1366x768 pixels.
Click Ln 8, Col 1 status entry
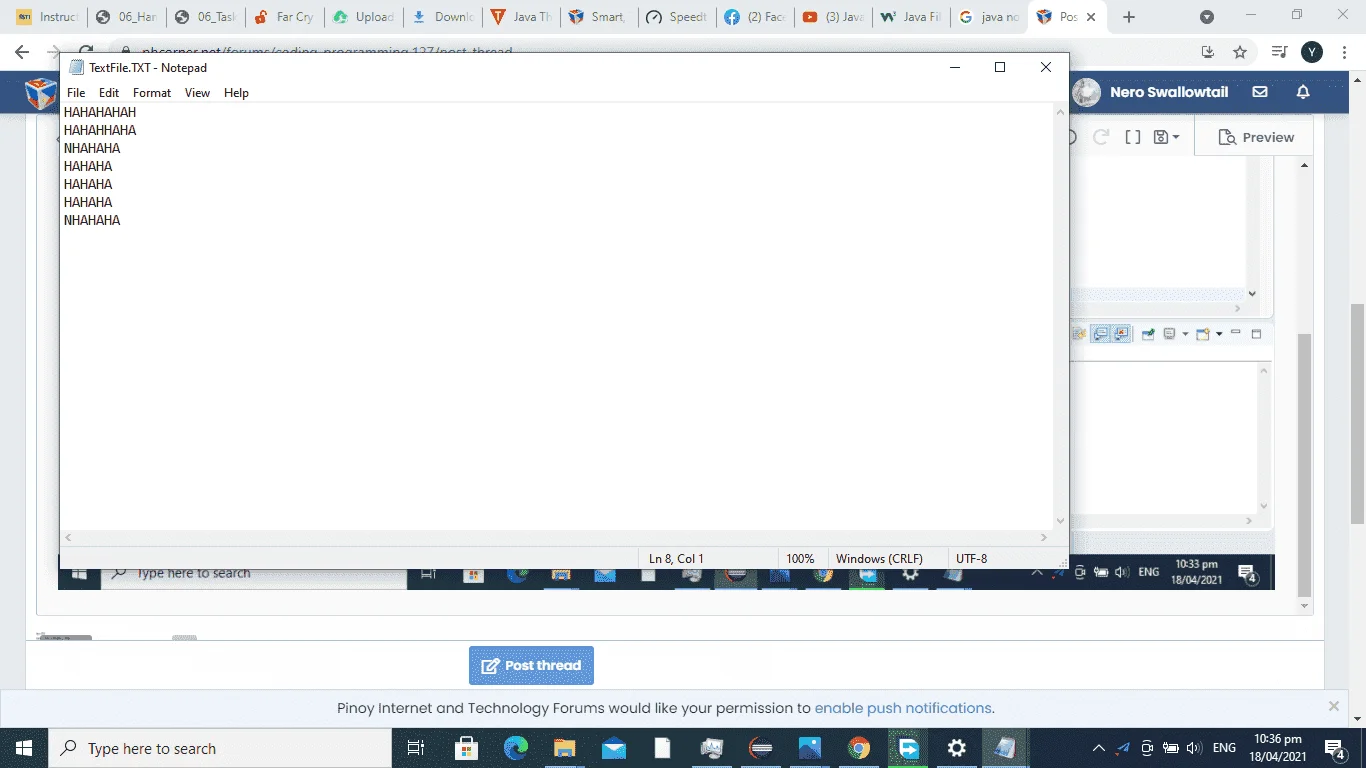pos(676,559)
